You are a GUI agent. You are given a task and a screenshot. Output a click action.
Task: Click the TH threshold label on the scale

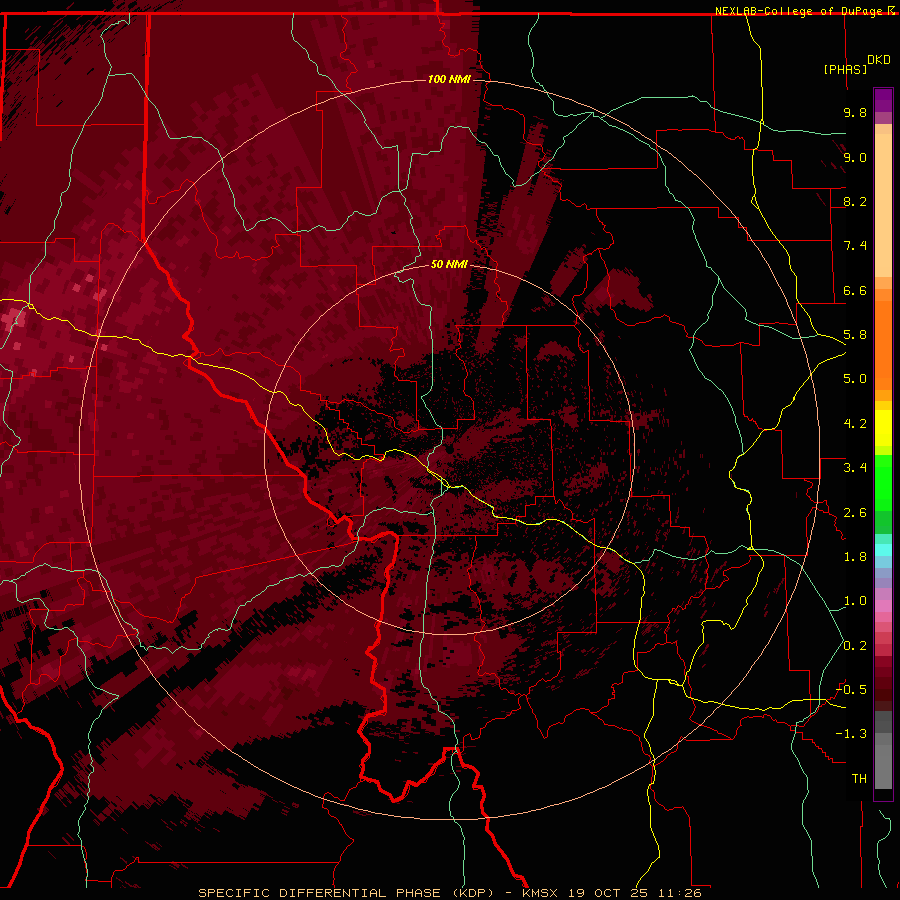tap(859, 779)
